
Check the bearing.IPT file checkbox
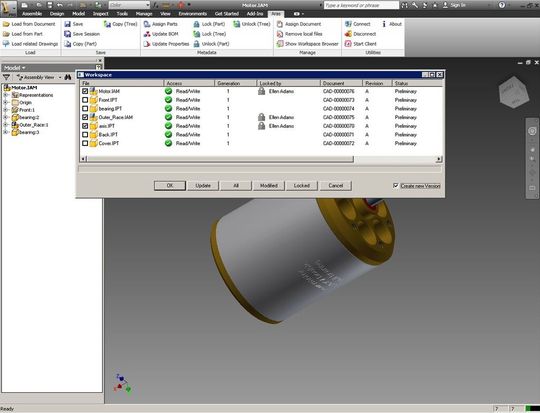click(x=85, y=109)
